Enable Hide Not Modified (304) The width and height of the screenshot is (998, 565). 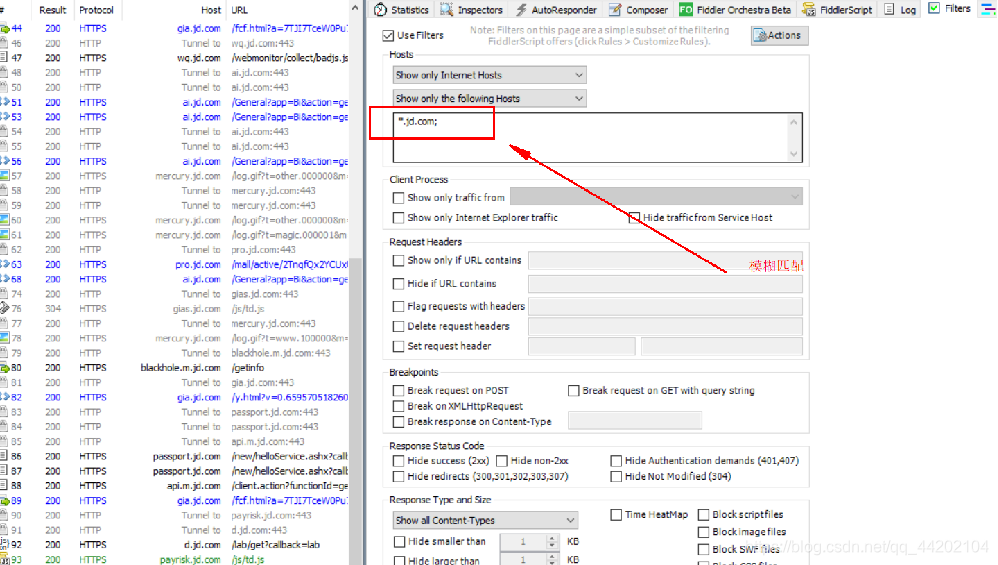click(616, 476)
